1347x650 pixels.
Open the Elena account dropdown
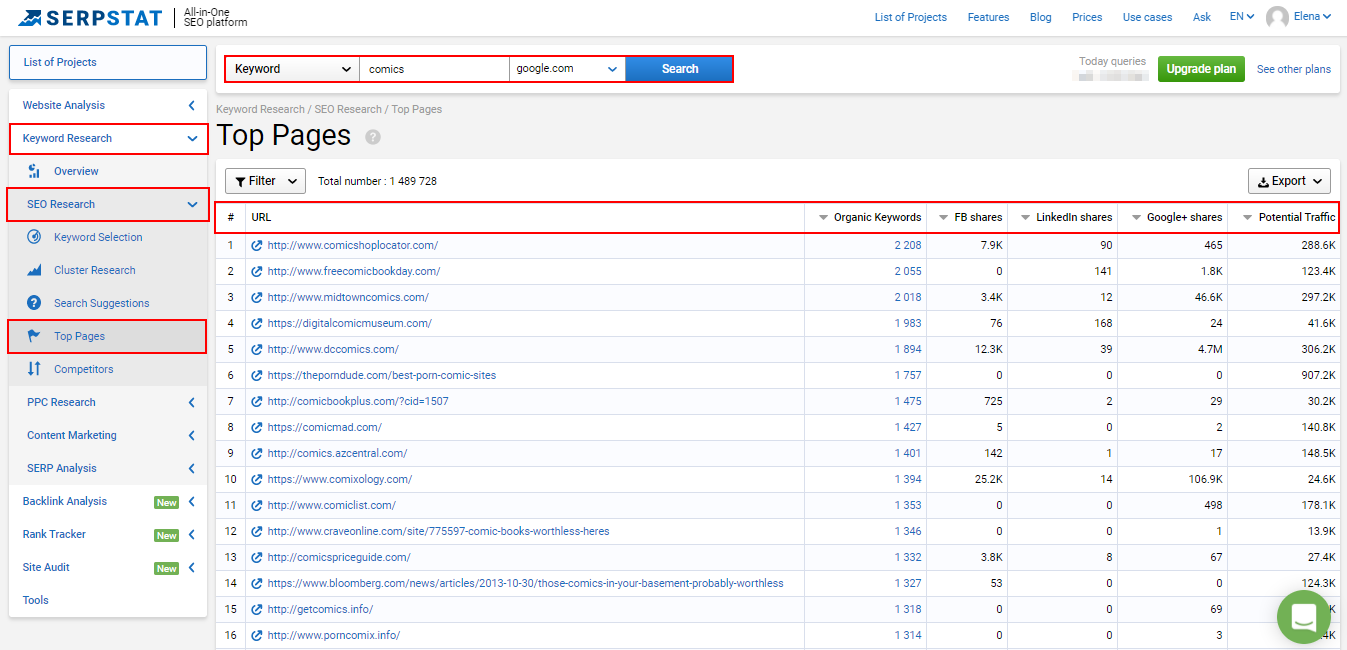(1313, 17)
